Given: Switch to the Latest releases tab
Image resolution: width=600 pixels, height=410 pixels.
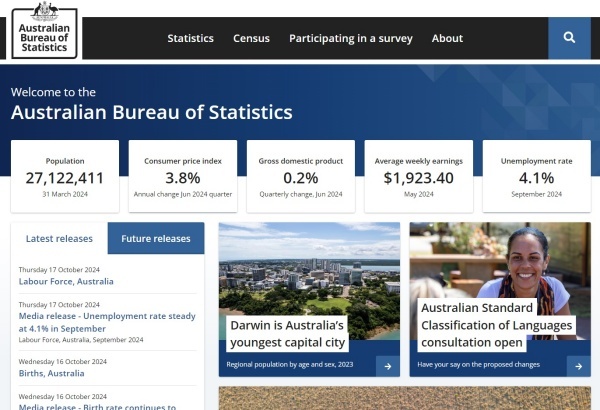Looking at the screenshot, I should (59, 238).
